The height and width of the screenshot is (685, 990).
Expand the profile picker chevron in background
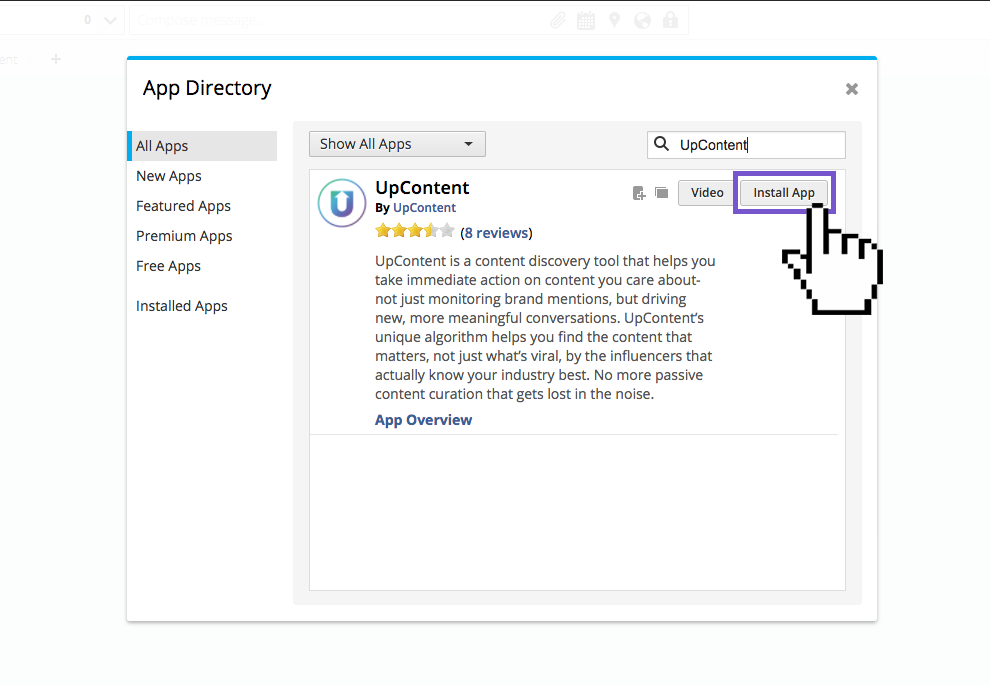[110, 20]
